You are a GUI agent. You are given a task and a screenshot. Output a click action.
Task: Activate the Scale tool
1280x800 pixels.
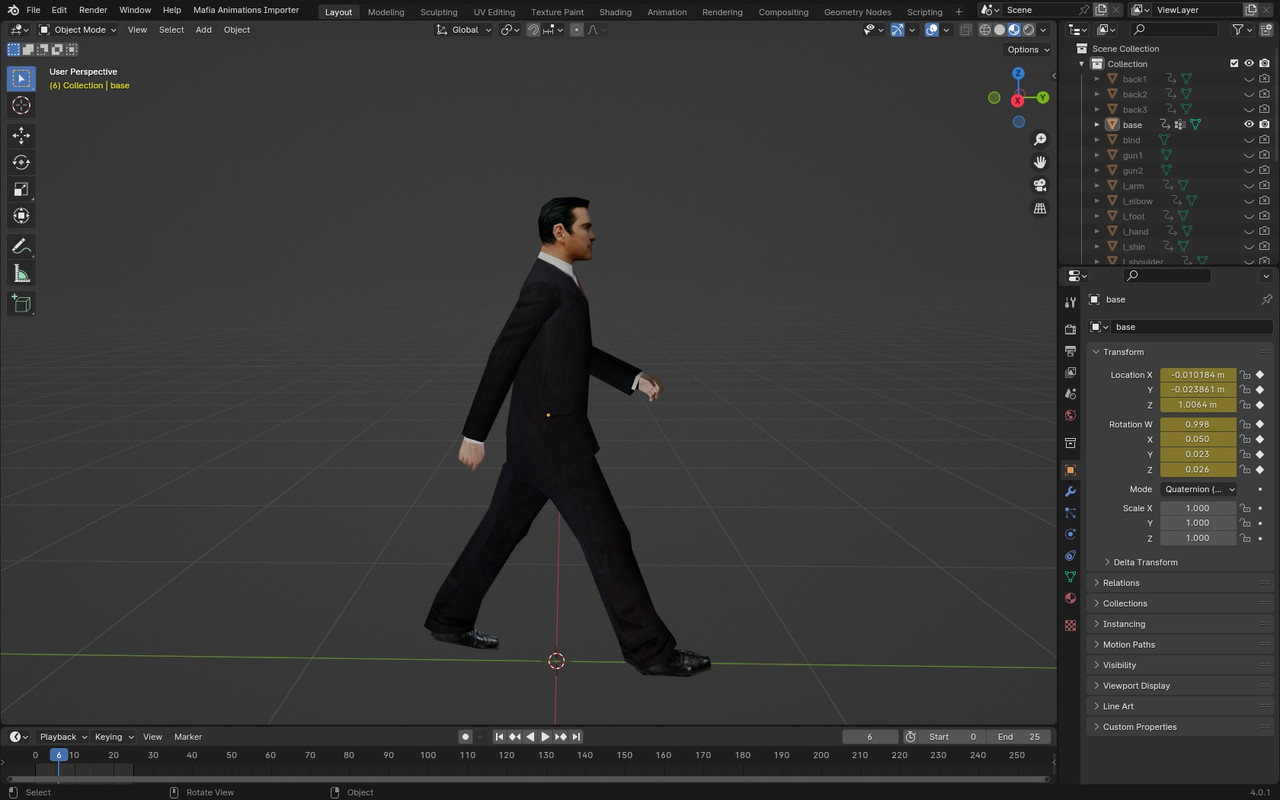(21, 189)
